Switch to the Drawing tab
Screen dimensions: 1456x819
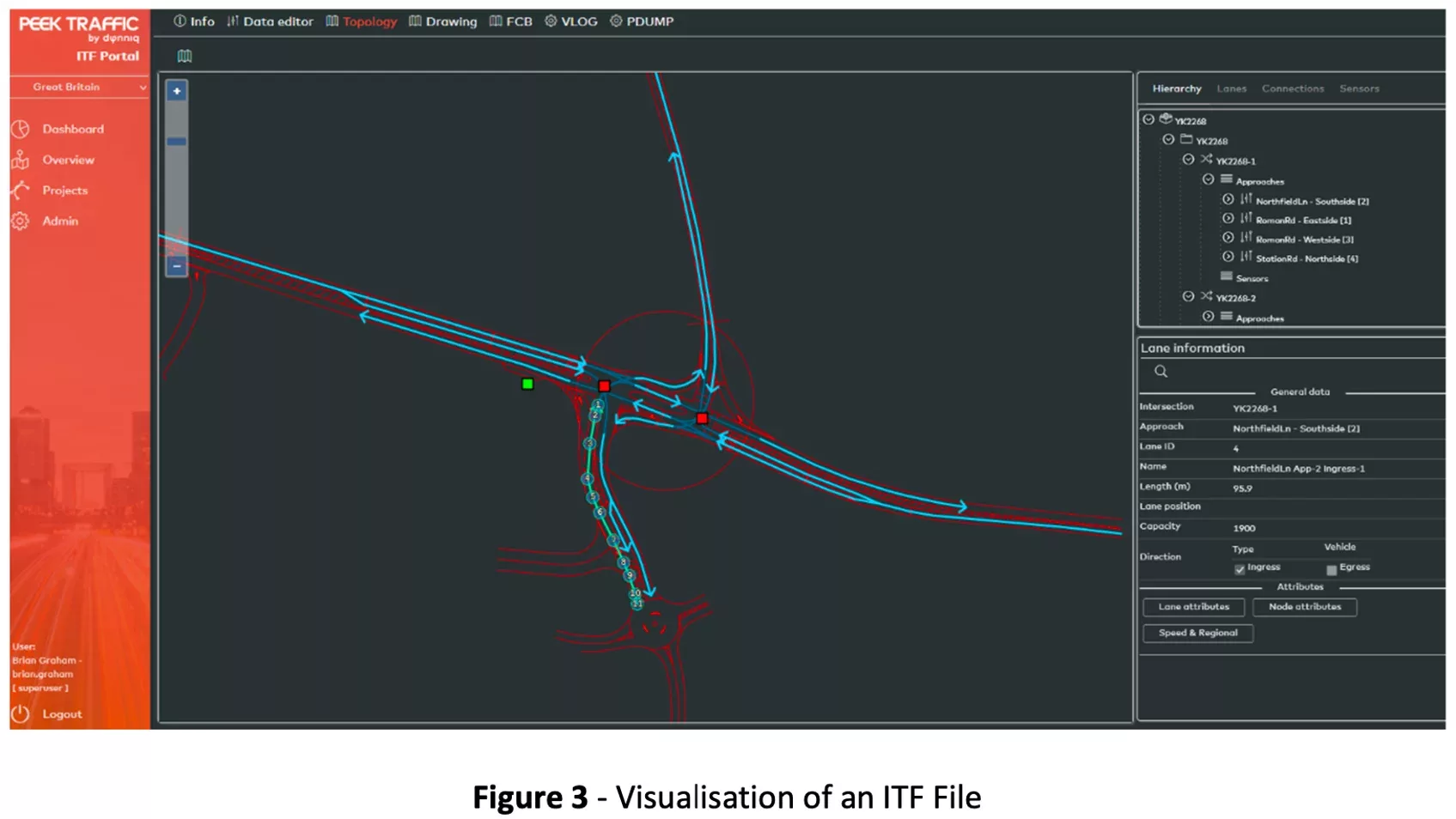[x=443, y=21]
